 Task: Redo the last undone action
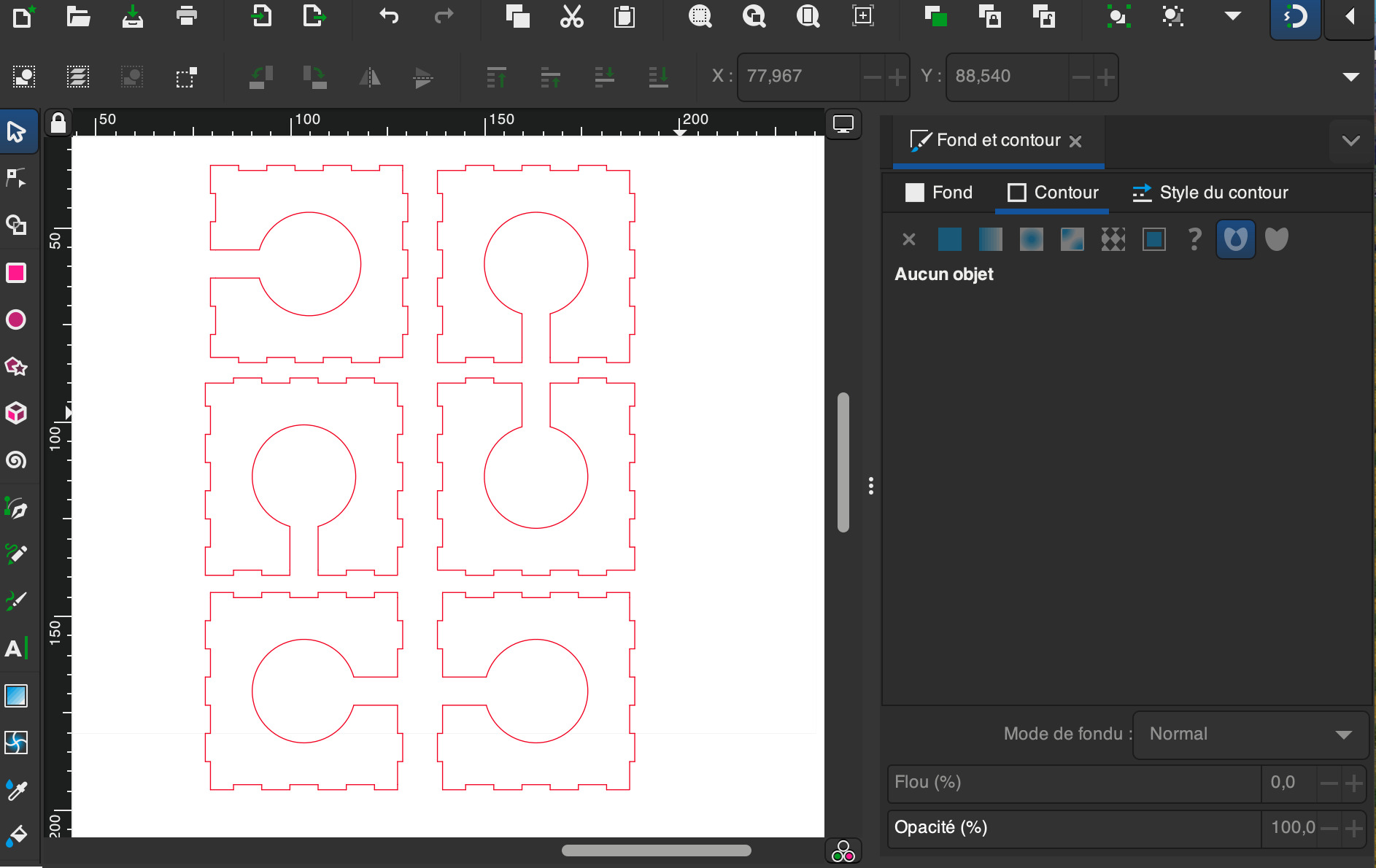[x=443, y=16]
